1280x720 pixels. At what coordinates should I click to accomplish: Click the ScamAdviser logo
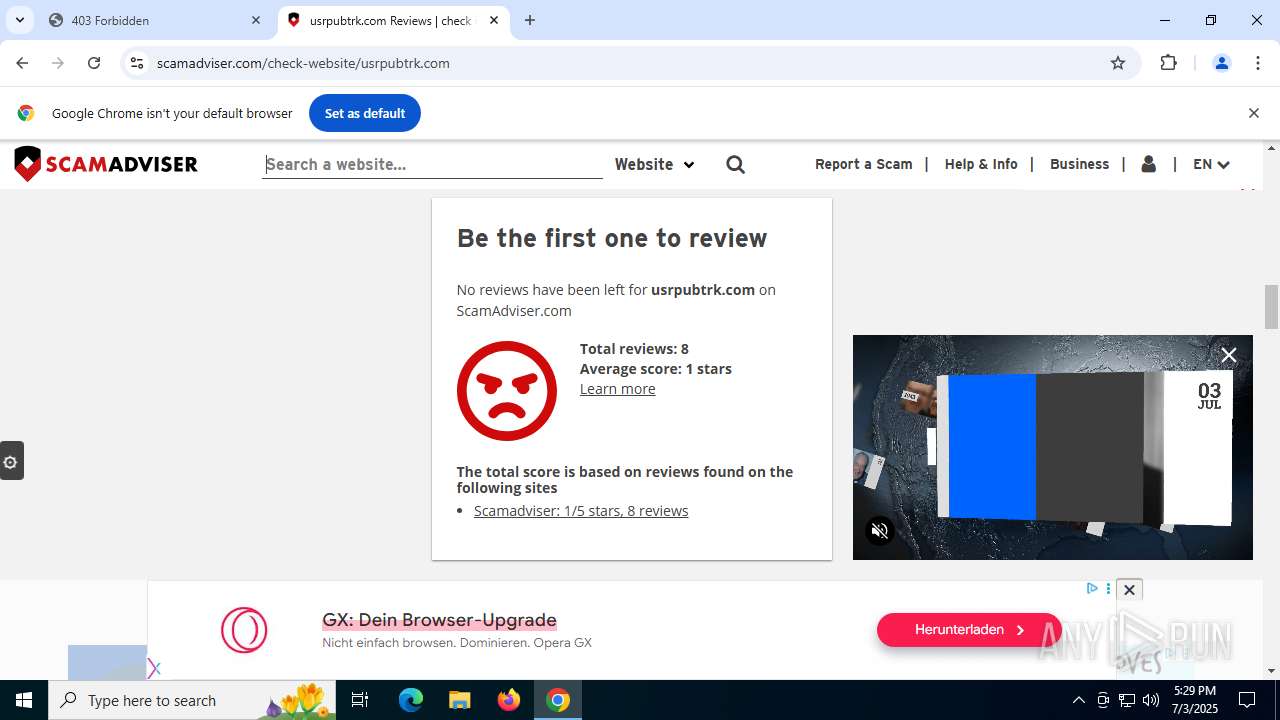pyautogui.click(x=106, y=164)
